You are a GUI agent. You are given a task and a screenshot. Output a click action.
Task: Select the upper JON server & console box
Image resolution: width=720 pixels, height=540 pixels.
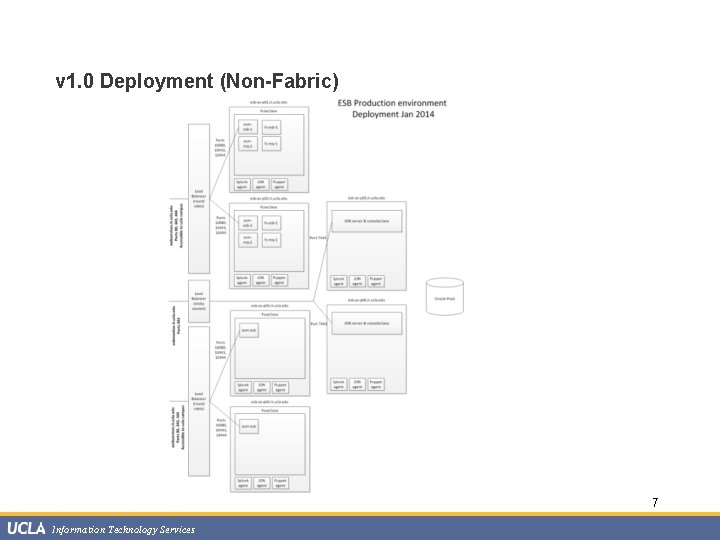[366, 221]
